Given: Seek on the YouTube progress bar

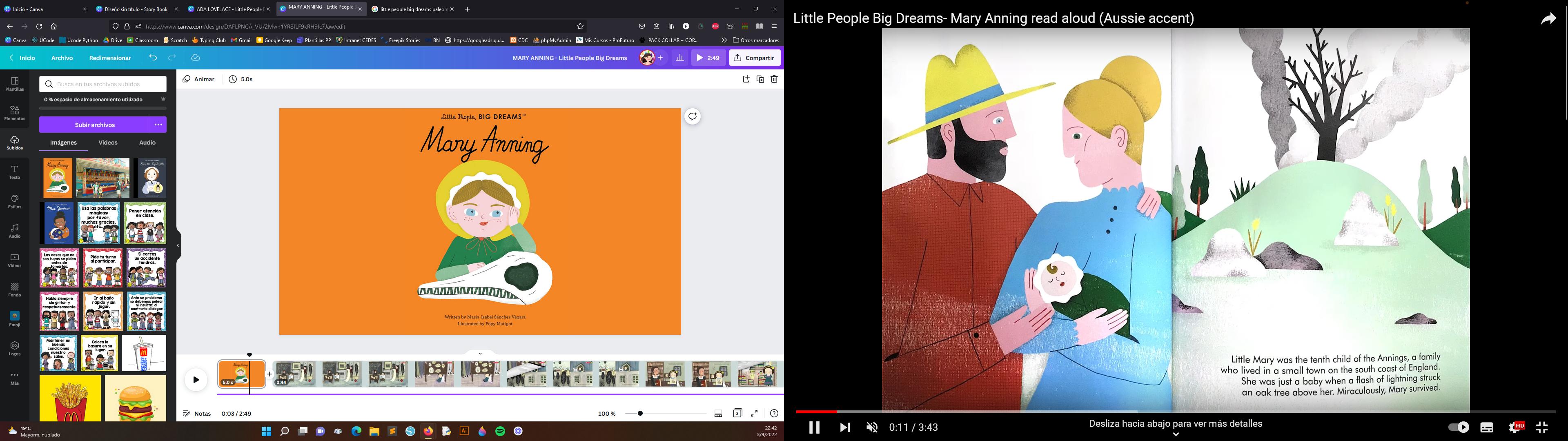Looking at the screenshot, I should (1176, 412).
